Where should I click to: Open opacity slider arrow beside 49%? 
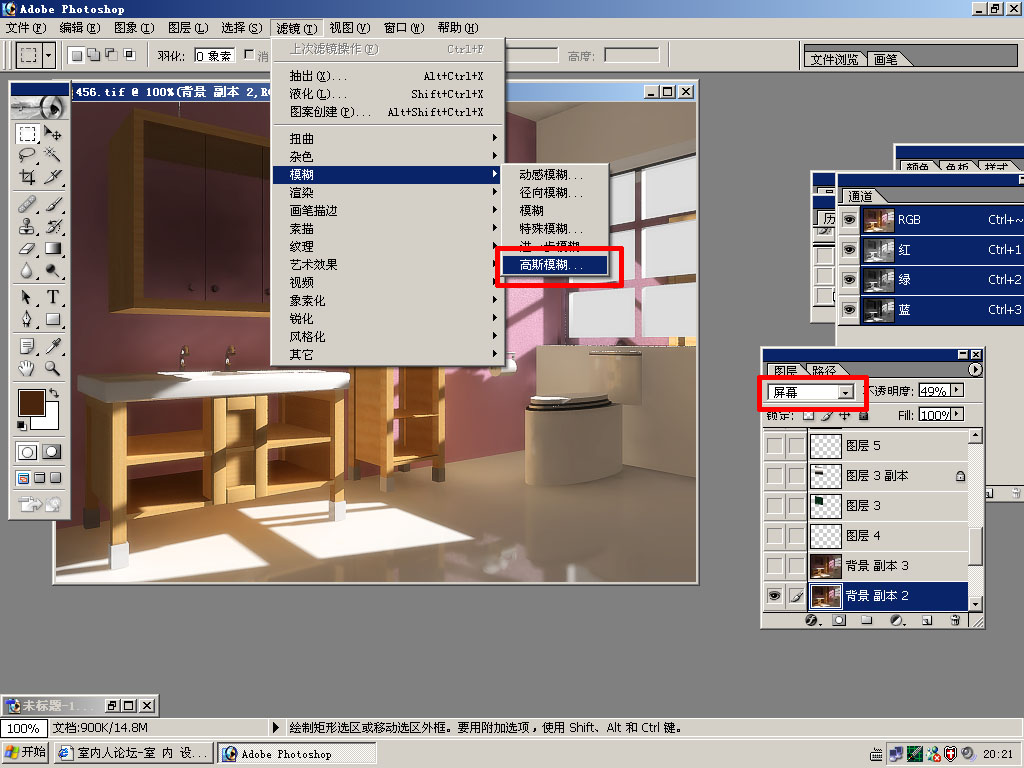click(x=957, y=390)
